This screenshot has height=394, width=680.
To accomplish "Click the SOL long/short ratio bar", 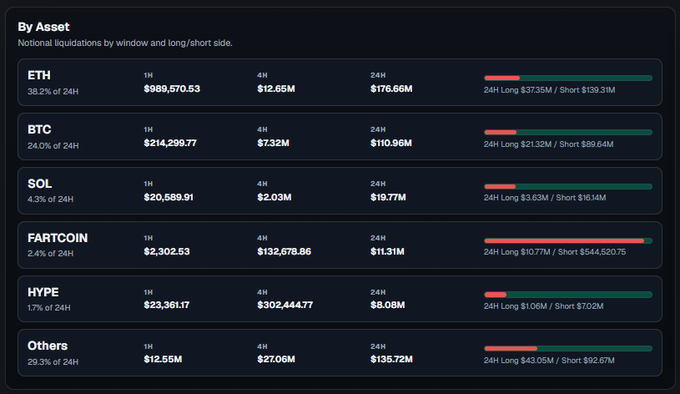I will pyautogui.click(x=568, y=186).
